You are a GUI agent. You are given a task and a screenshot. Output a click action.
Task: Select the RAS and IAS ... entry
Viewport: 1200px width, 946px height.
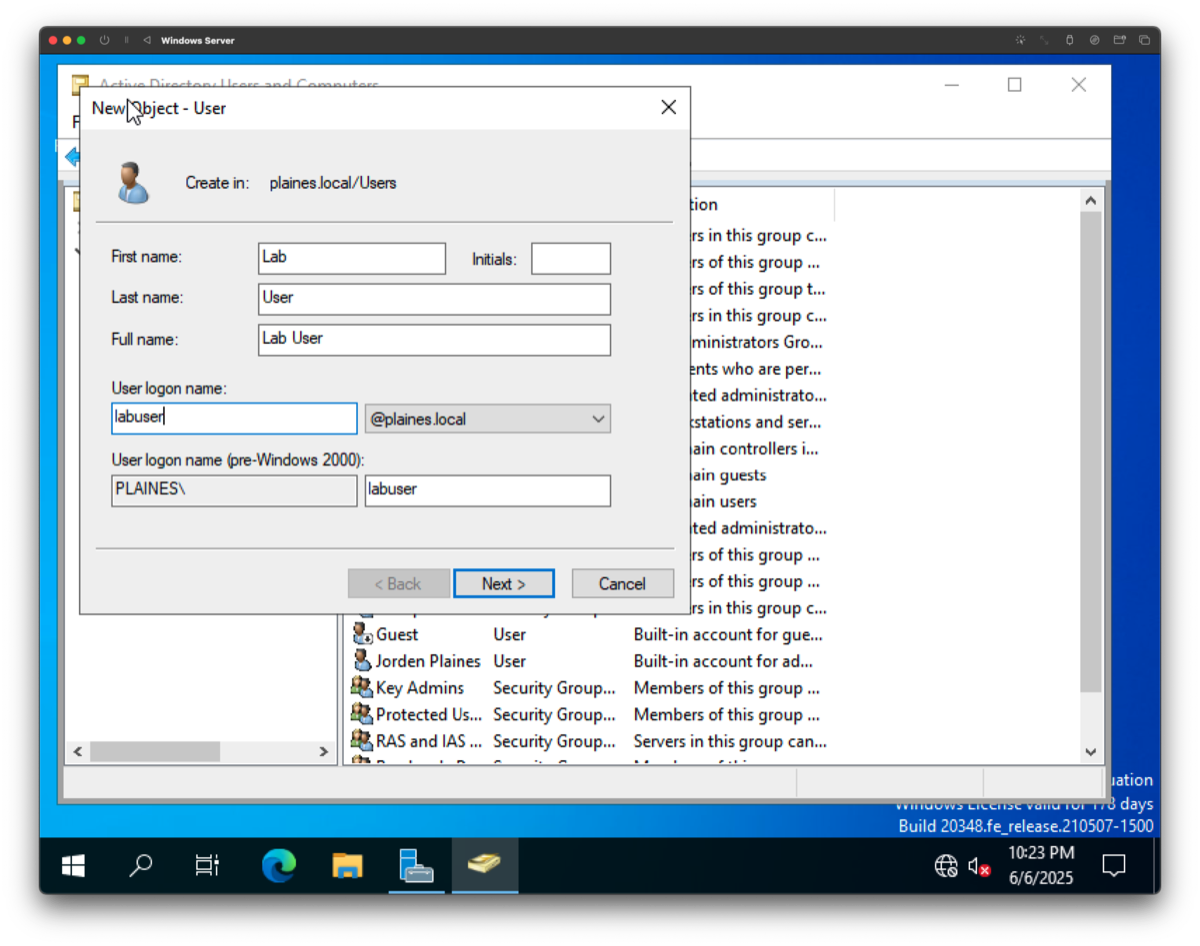coord(429,741)
